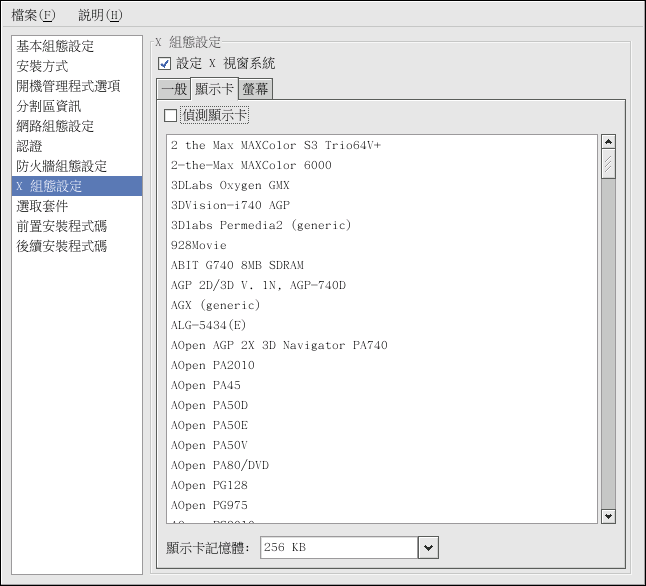Screen dimensions: 646x586
Task: Go to 防火牆組態設定 section
Action: [x=61, y=166]
